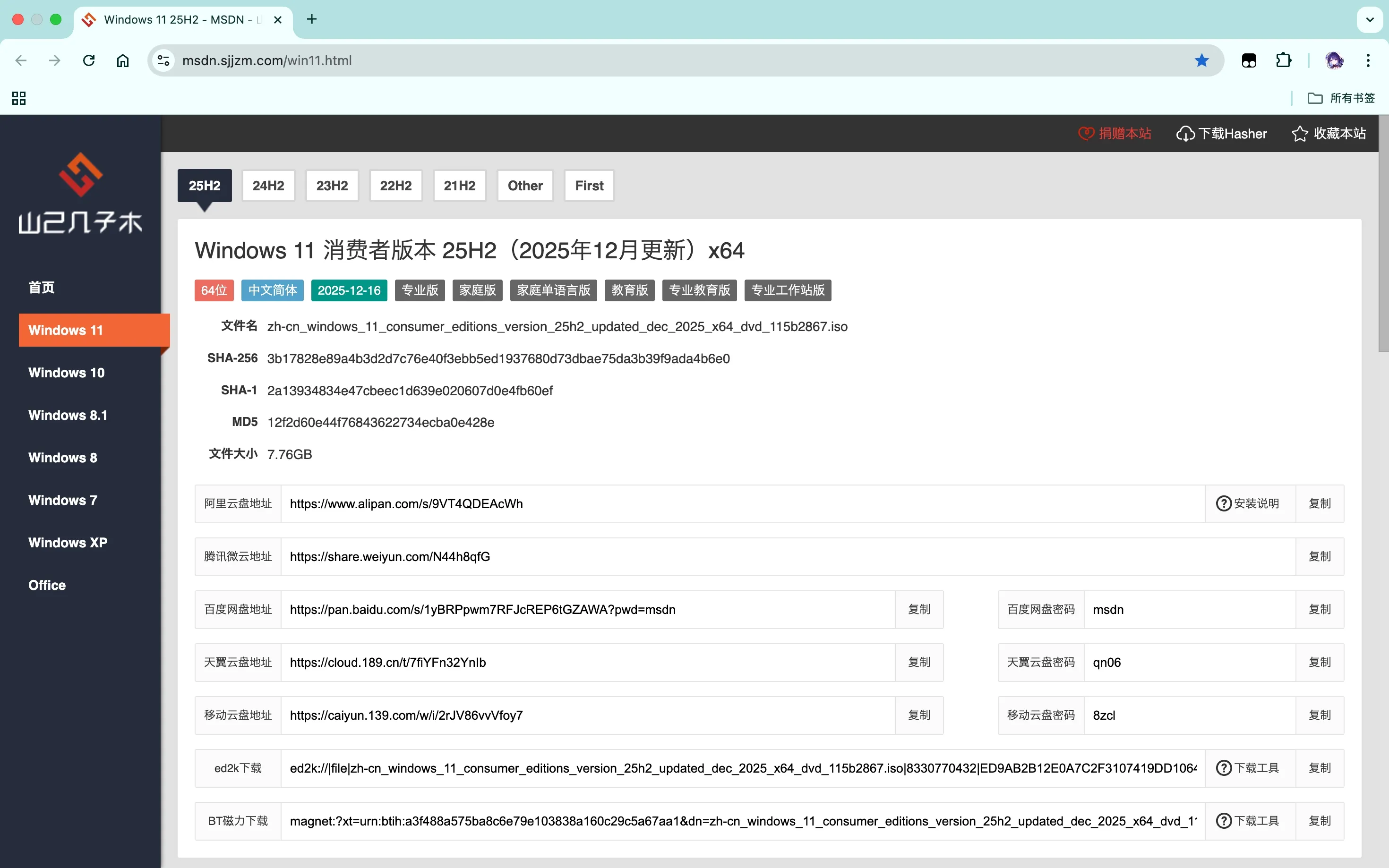Open Windows 10 in the sidebar
Image resolution: width=1389 pixels, height=868 pixels.
pyautogui.click(x=67, y=373)
